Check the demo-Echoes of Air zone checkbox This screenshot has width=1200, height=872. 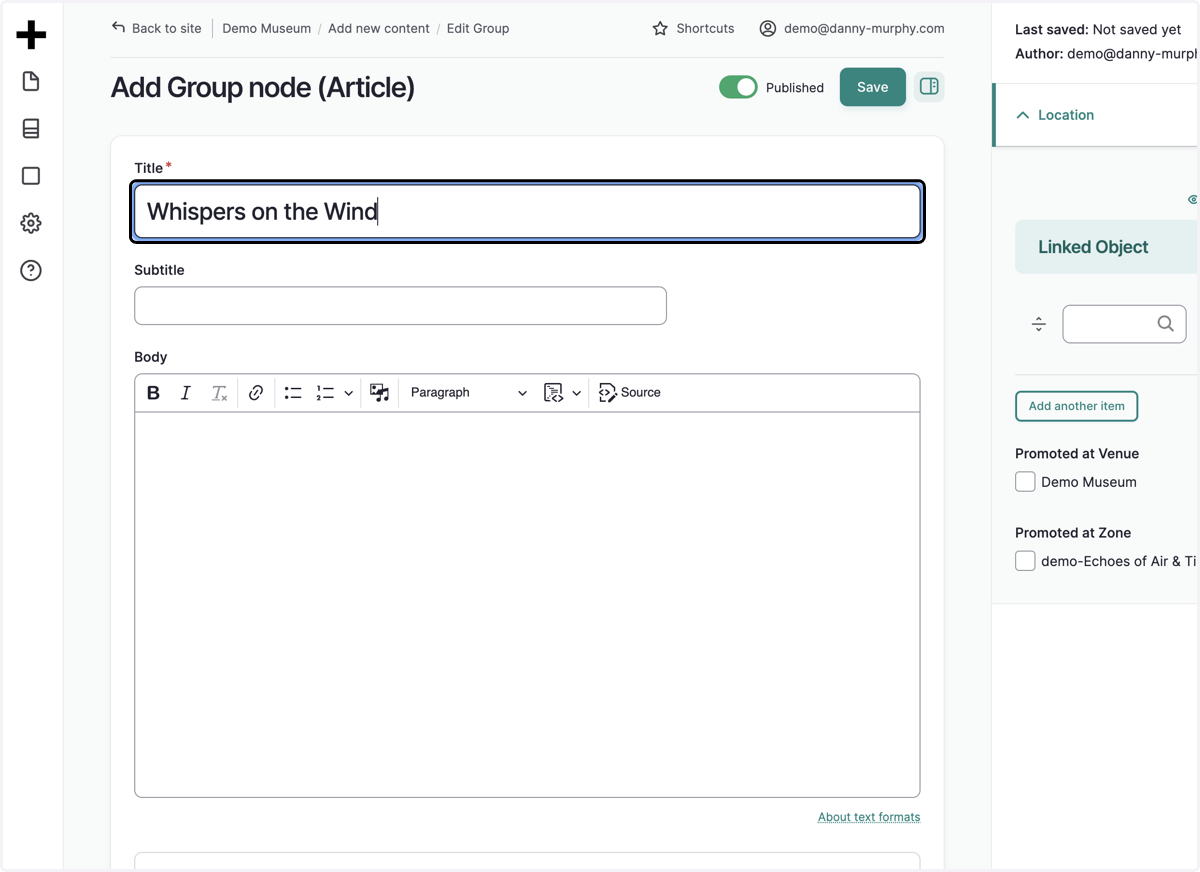coord(1025,561)
